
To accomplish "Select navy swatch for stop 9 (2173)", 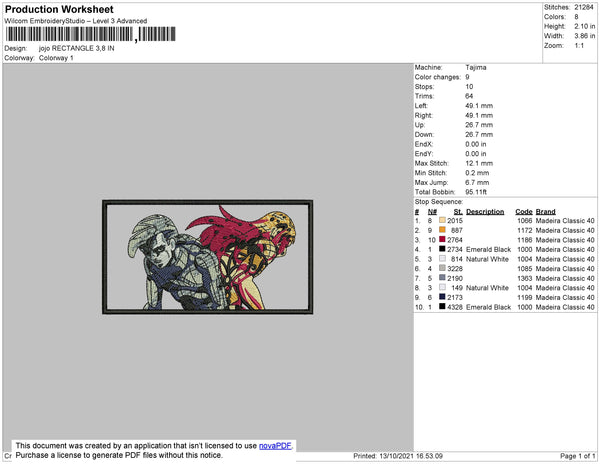I will click(x=442, y=297).
